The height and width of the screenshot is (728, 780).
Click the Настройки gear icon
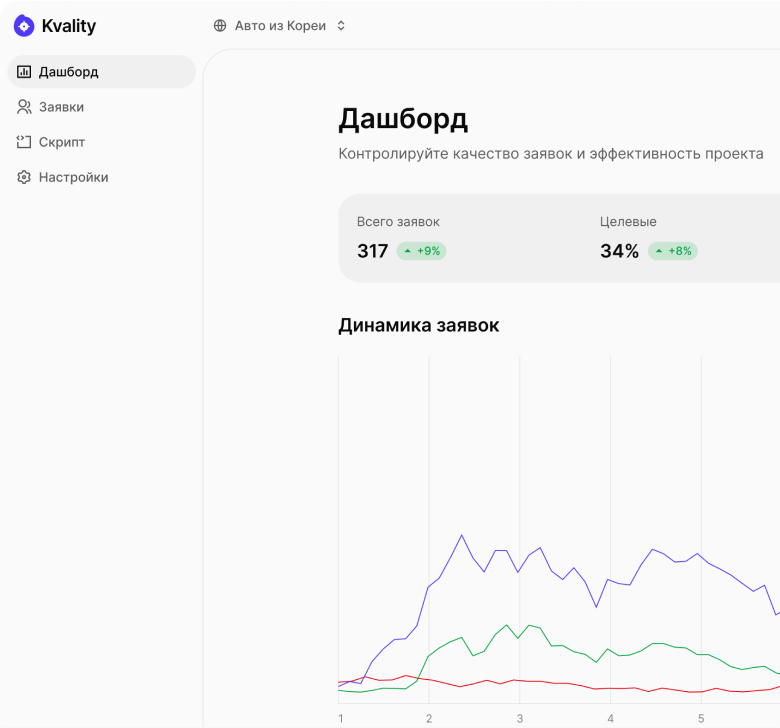pos(24,177)
